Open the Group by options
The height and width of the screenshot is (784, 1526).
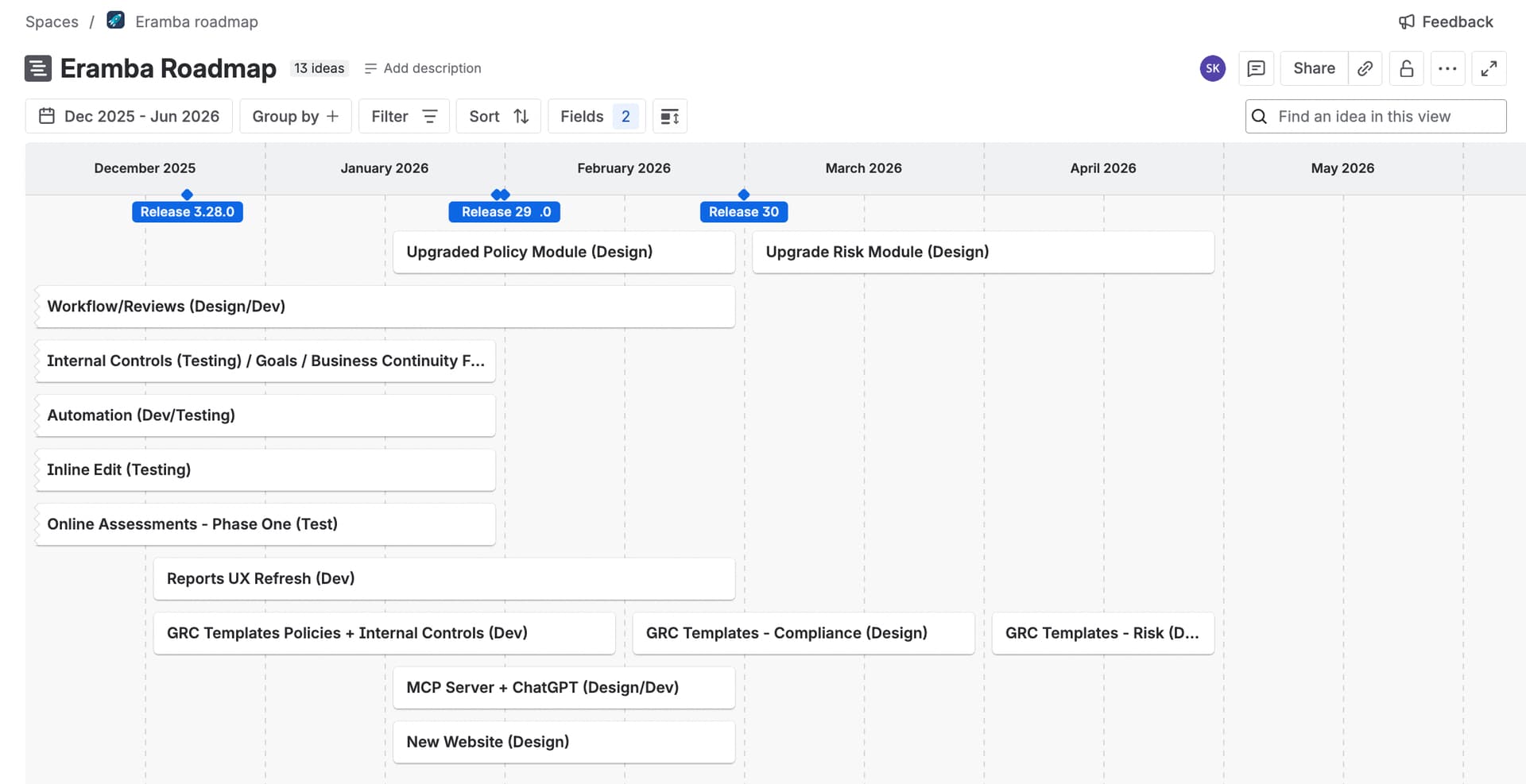click(295, 117)
